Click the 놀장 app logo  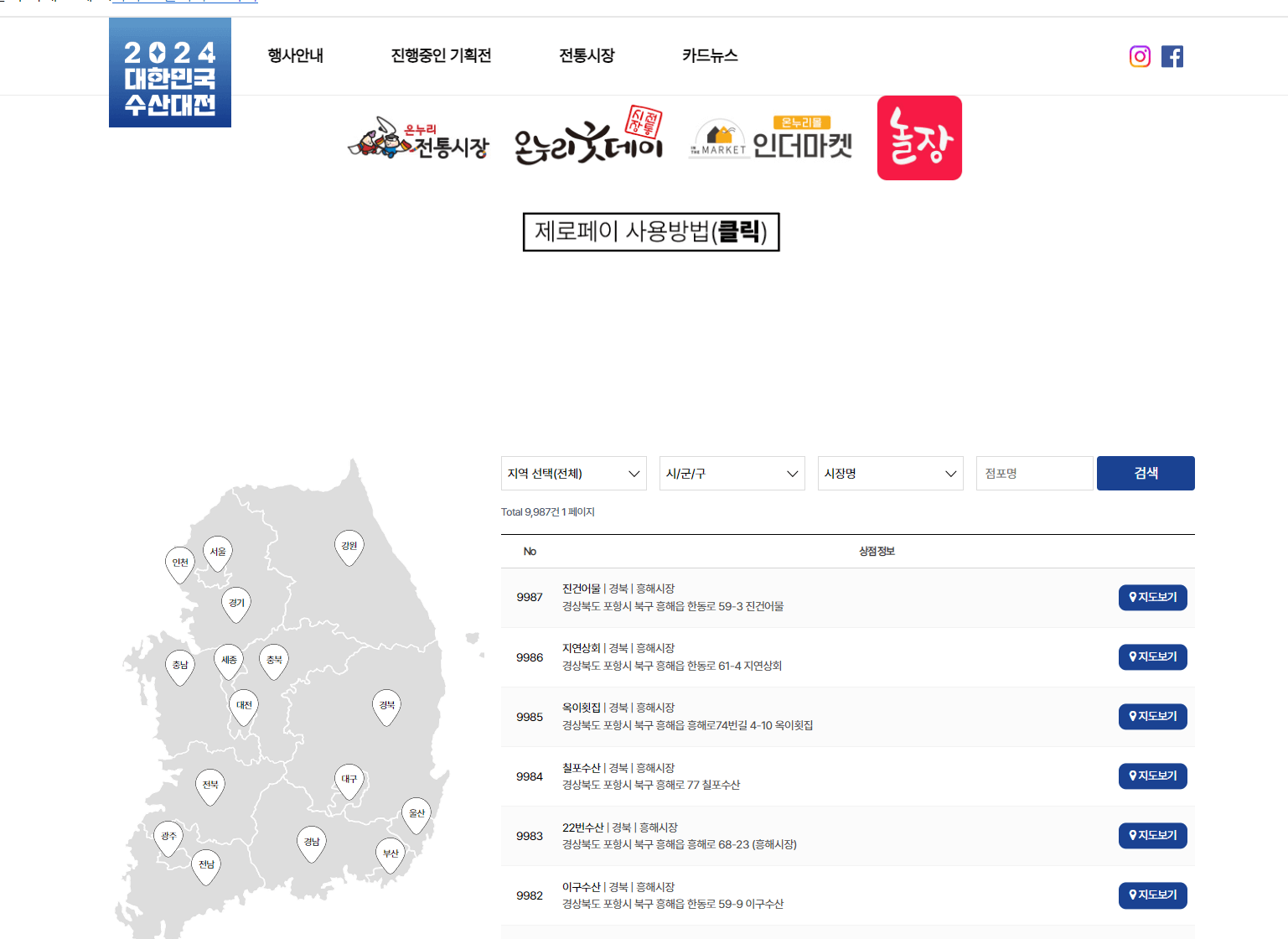(x=919, y=137)
